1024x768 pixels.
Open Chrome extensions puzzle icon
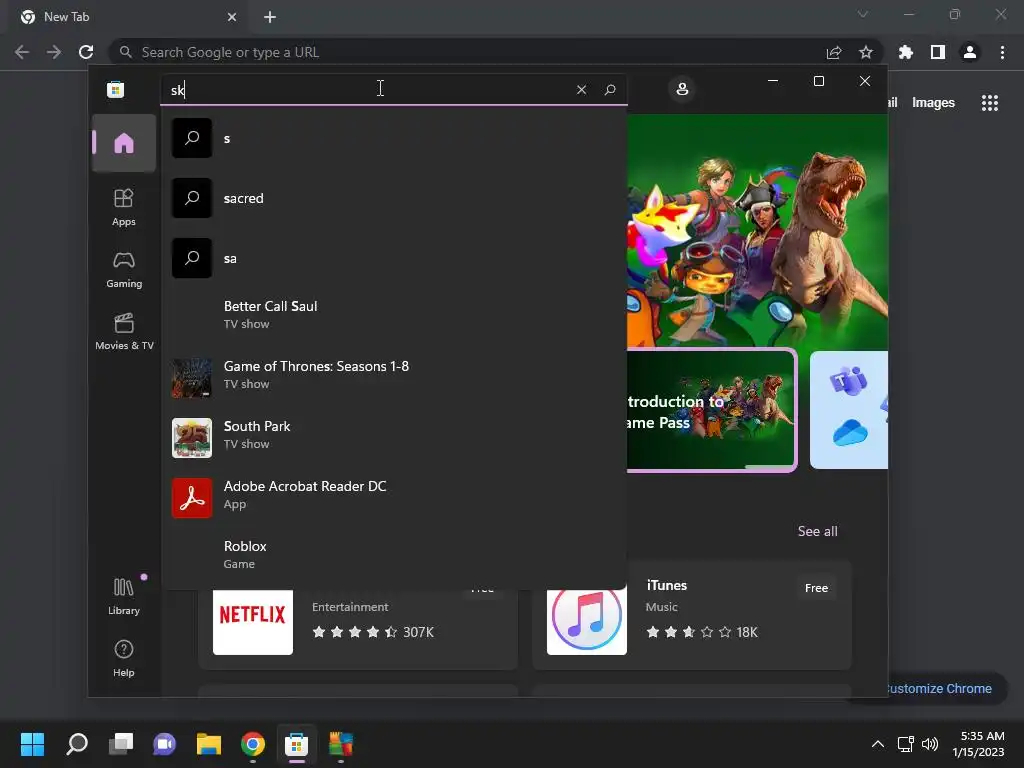(x=906, y=52)
